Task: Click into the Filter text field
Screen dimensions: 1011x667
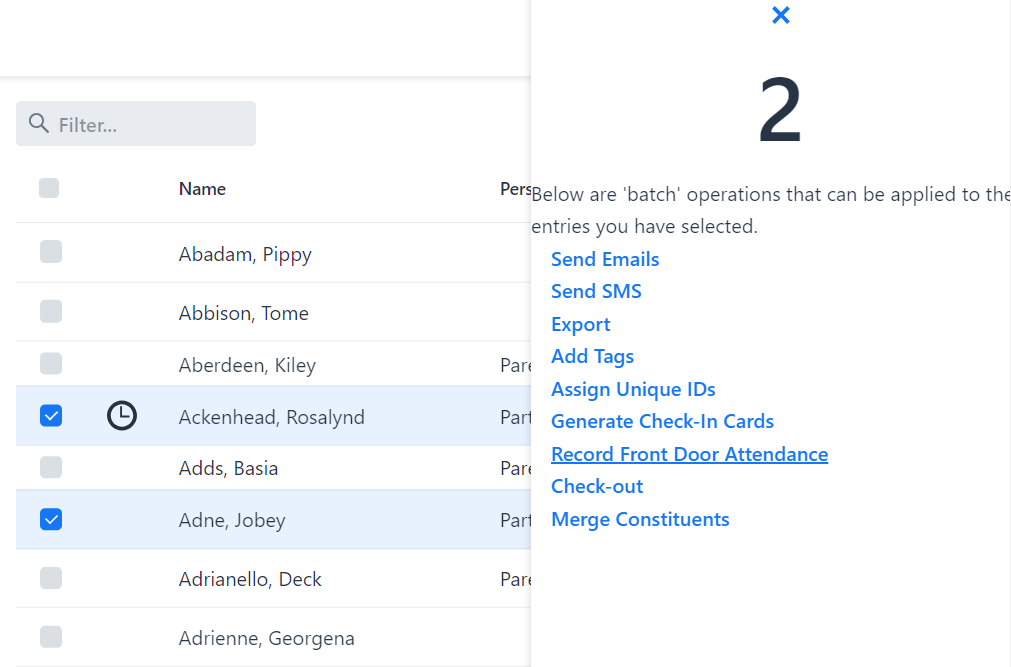Action: 150,124
